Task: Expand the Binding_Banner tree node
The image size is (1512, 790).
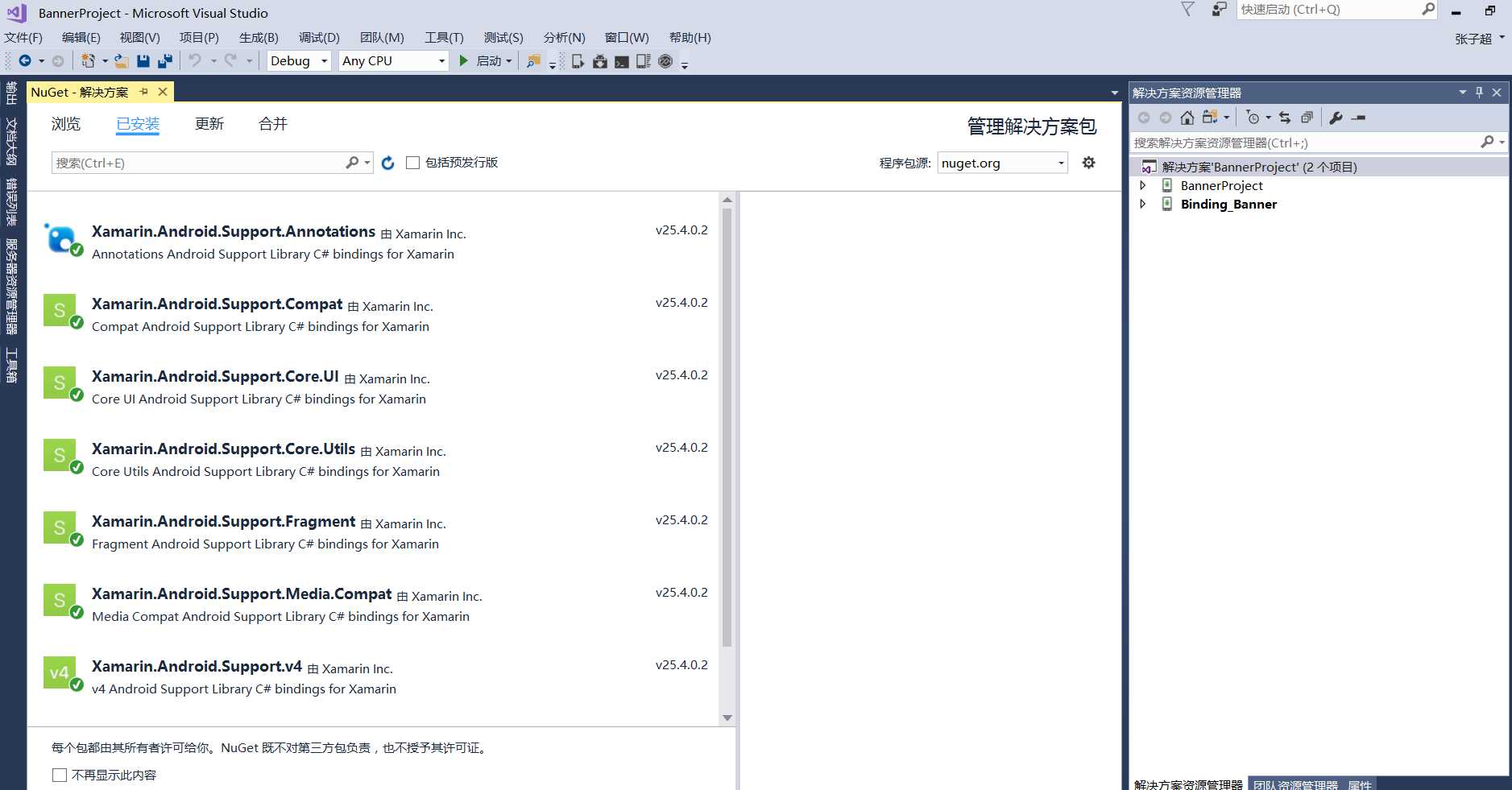Action: [x=1142, y=204]
